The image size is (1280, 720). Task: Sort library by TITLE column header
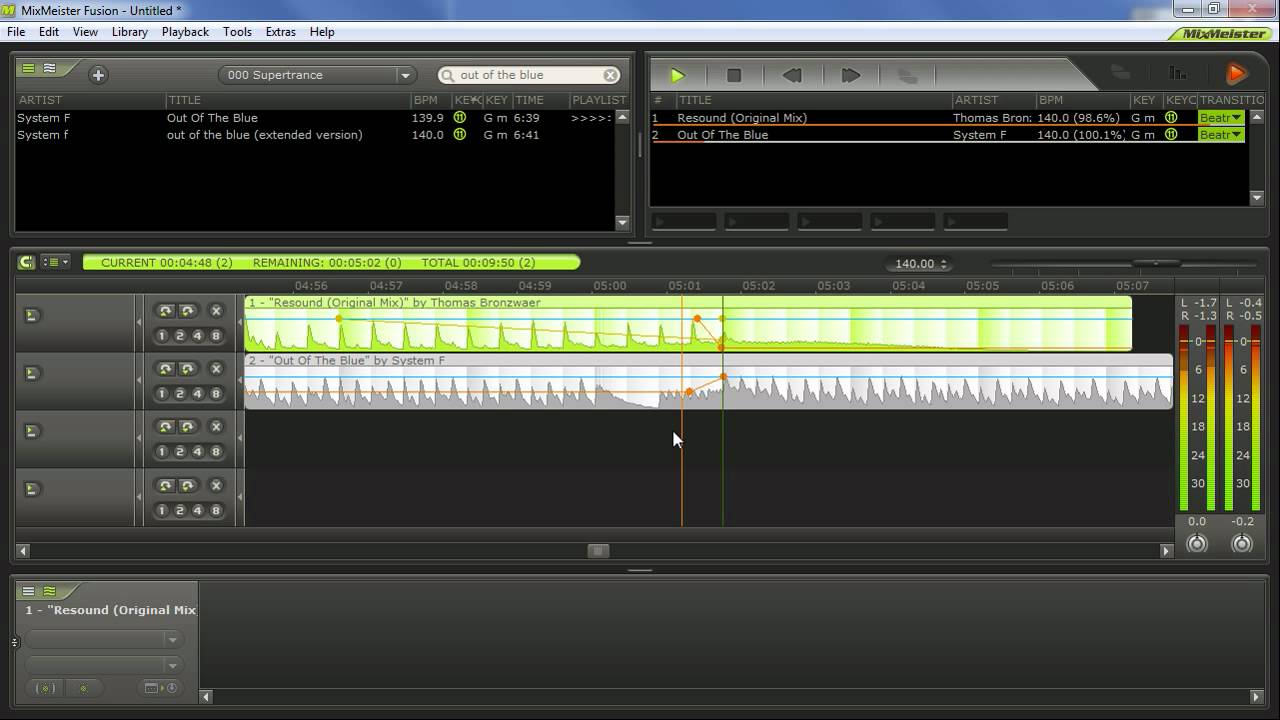[x=287, y=100]
